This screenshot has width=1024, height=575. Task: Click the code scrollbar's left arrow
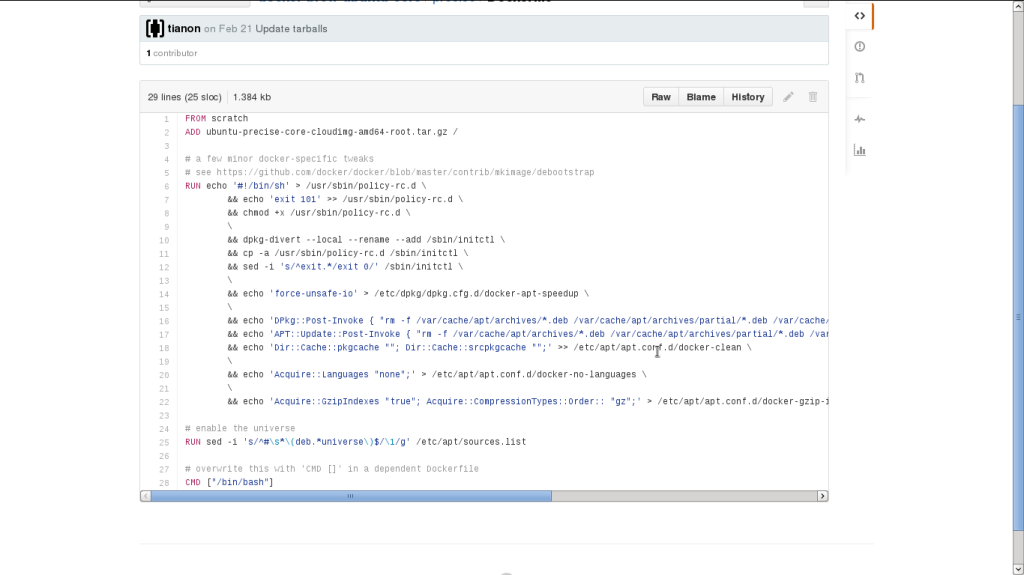(146, 496)
